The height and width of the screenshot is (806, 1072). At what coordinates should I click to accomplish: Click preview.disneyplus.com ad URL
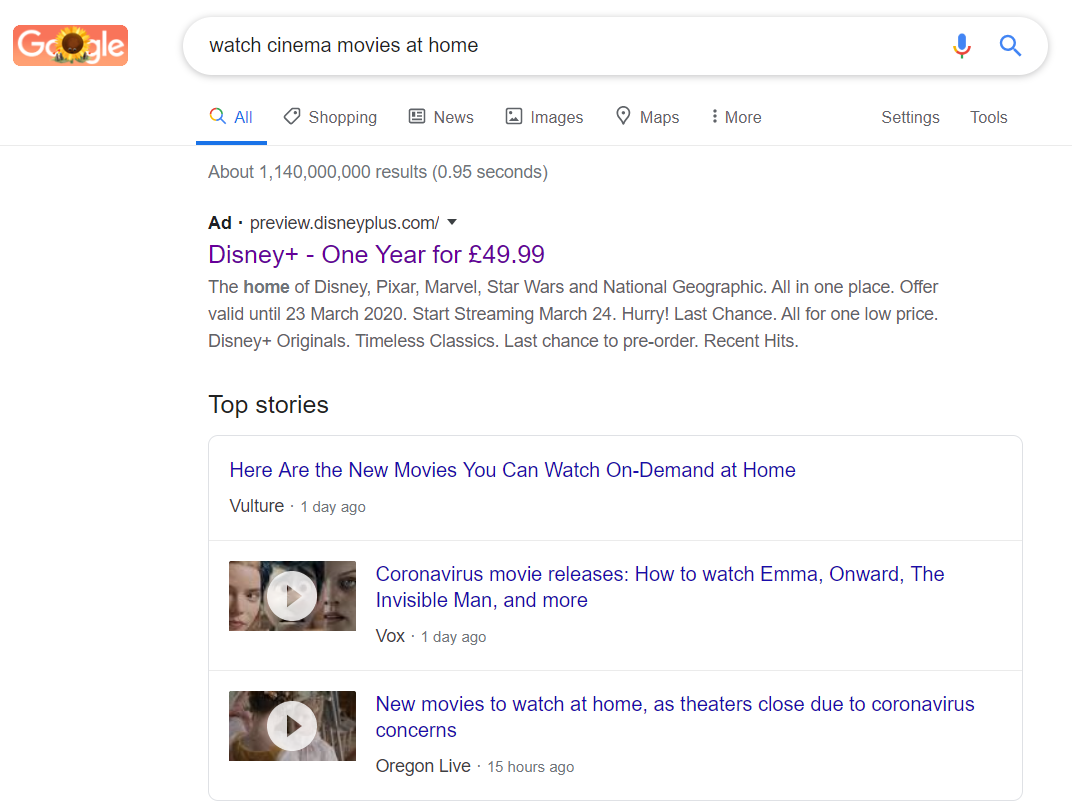click(344, 223)
